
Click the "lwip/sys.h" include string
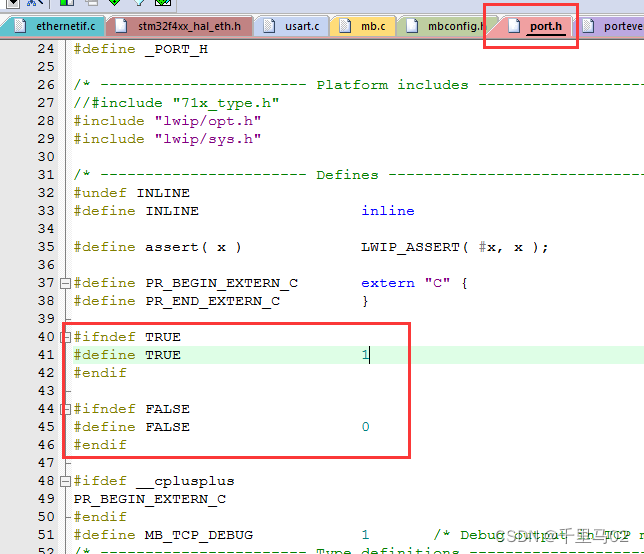coord(208,139)
